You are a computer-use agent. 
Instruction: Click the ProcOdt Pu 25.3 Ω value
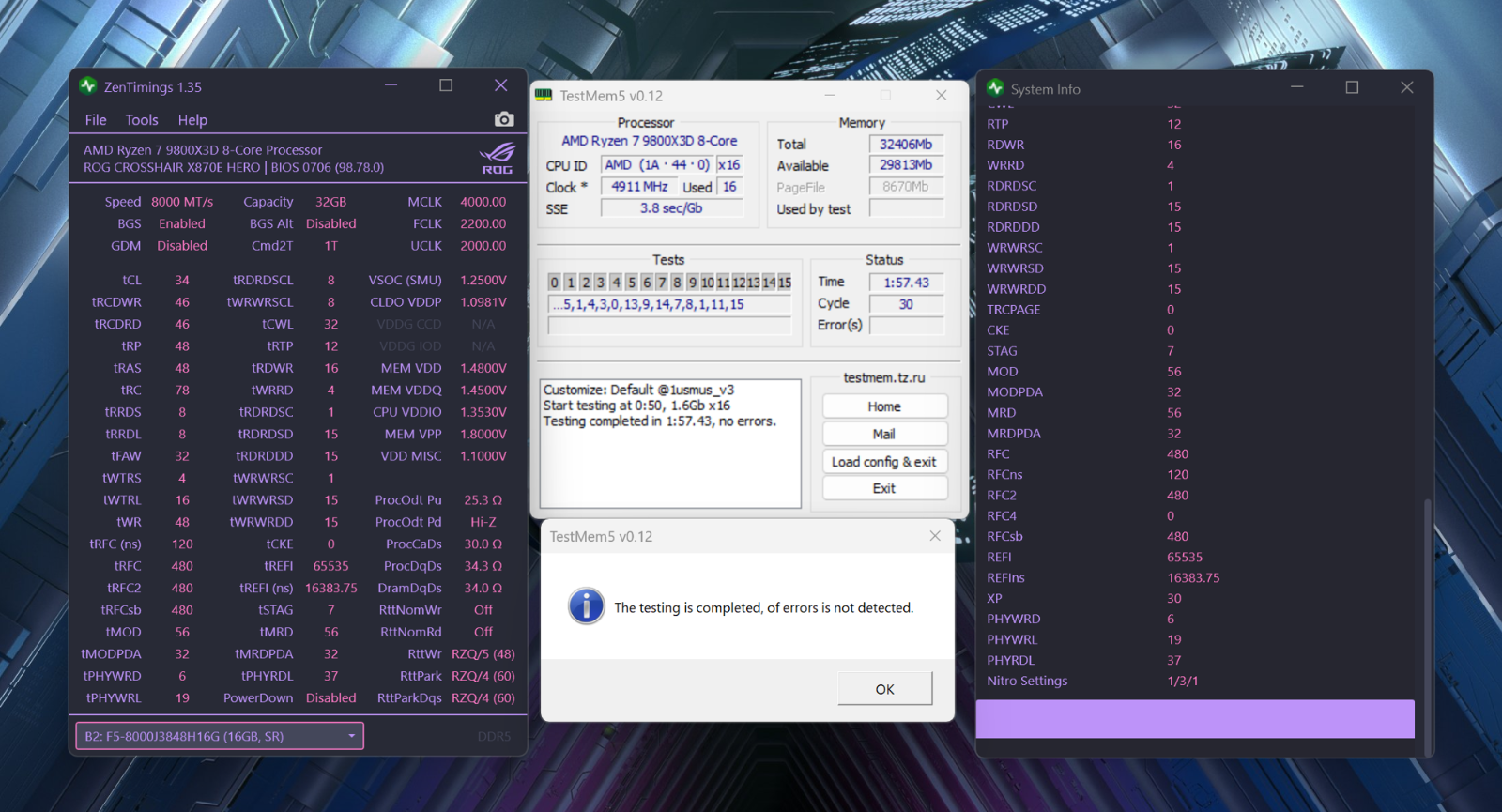pyautogui.click(x=483, y=500)
